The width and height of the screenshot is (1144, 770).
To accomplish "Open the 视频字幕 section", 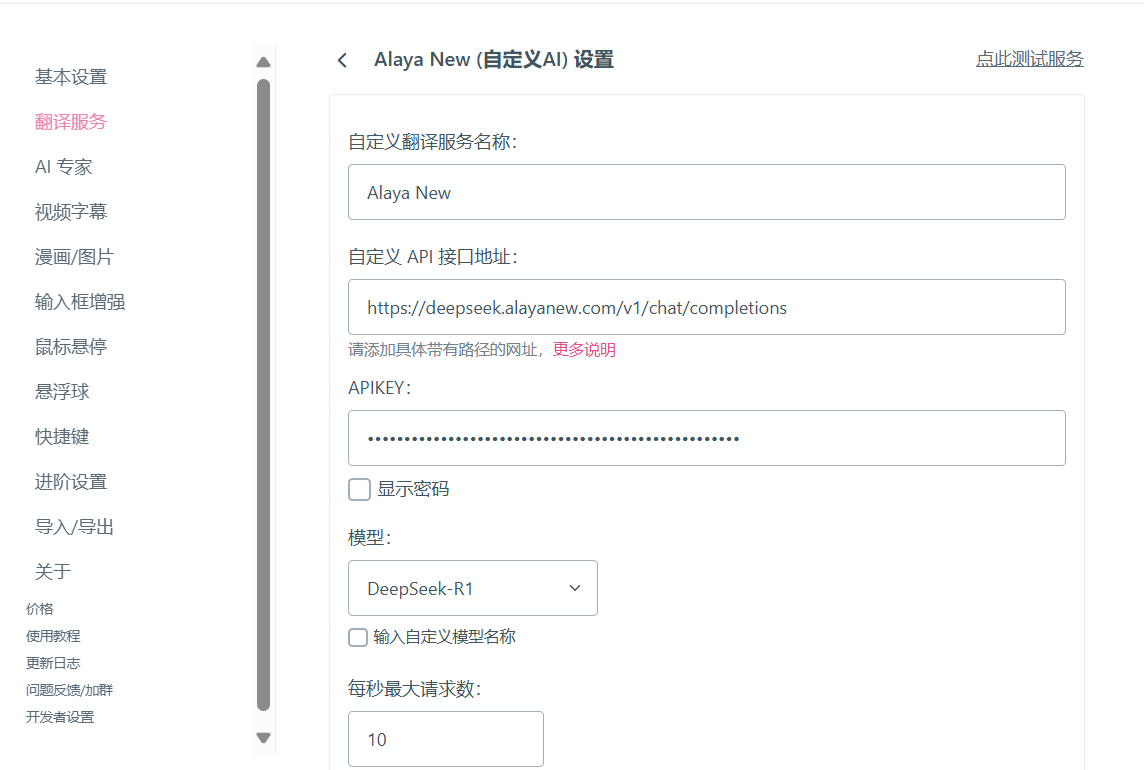I will pyautogui.click(x=71, y=212).
